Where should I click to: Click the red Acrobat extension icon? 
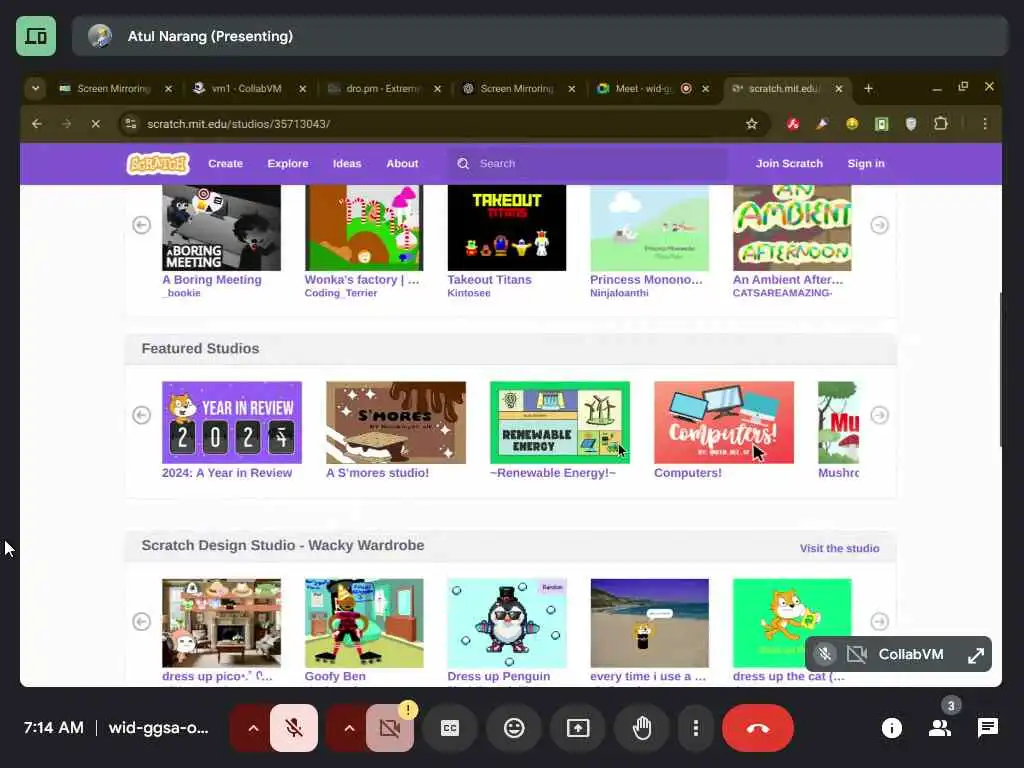coord(793,123)
